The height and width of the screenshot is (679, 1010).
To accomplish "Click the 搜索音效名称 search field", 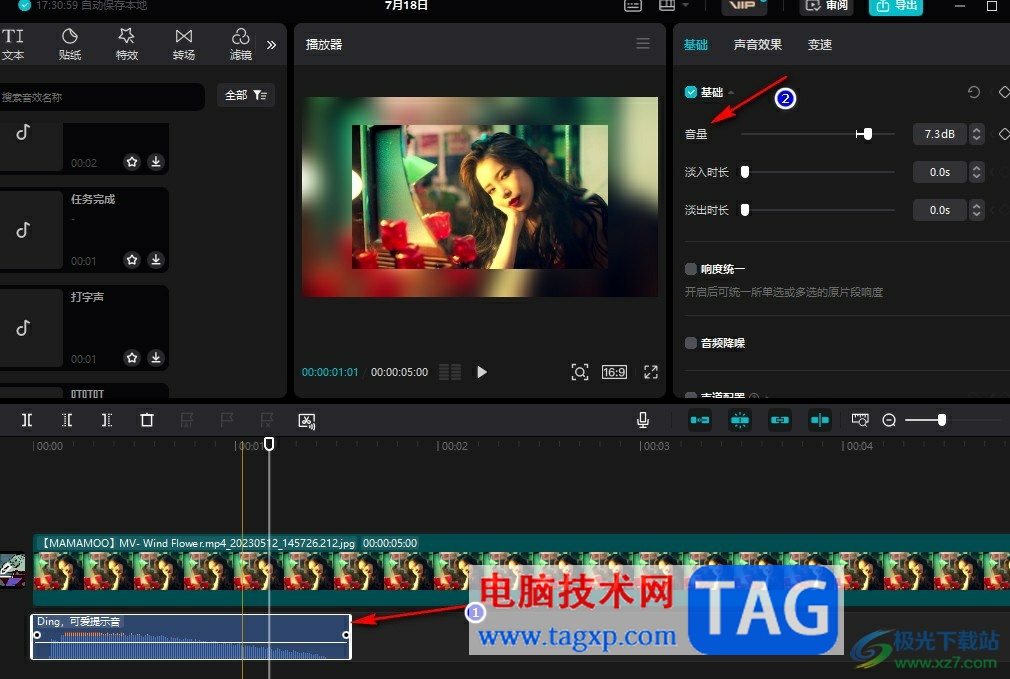I will point(101,97).
